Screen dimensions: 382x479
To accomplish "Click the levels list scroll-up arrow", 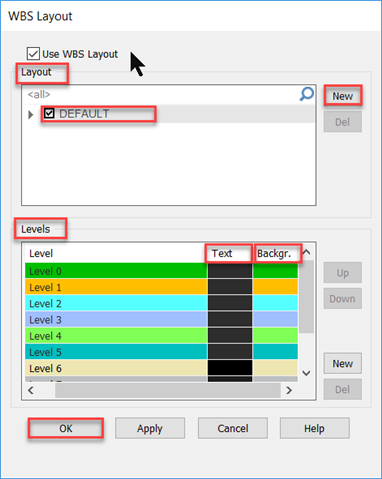I will (306, 253).
